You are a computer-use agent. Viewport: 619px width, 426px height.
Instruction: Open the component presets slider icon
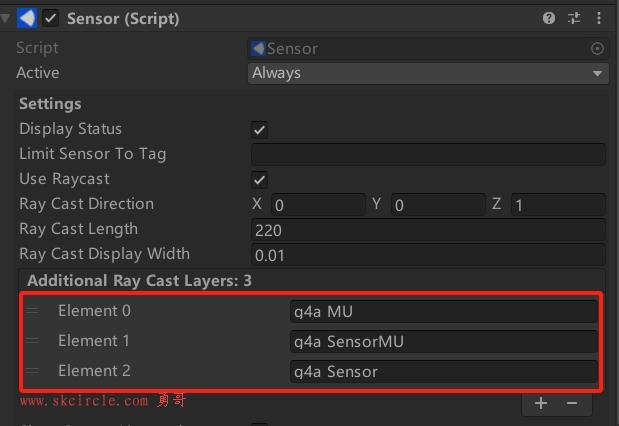[574, 18]
